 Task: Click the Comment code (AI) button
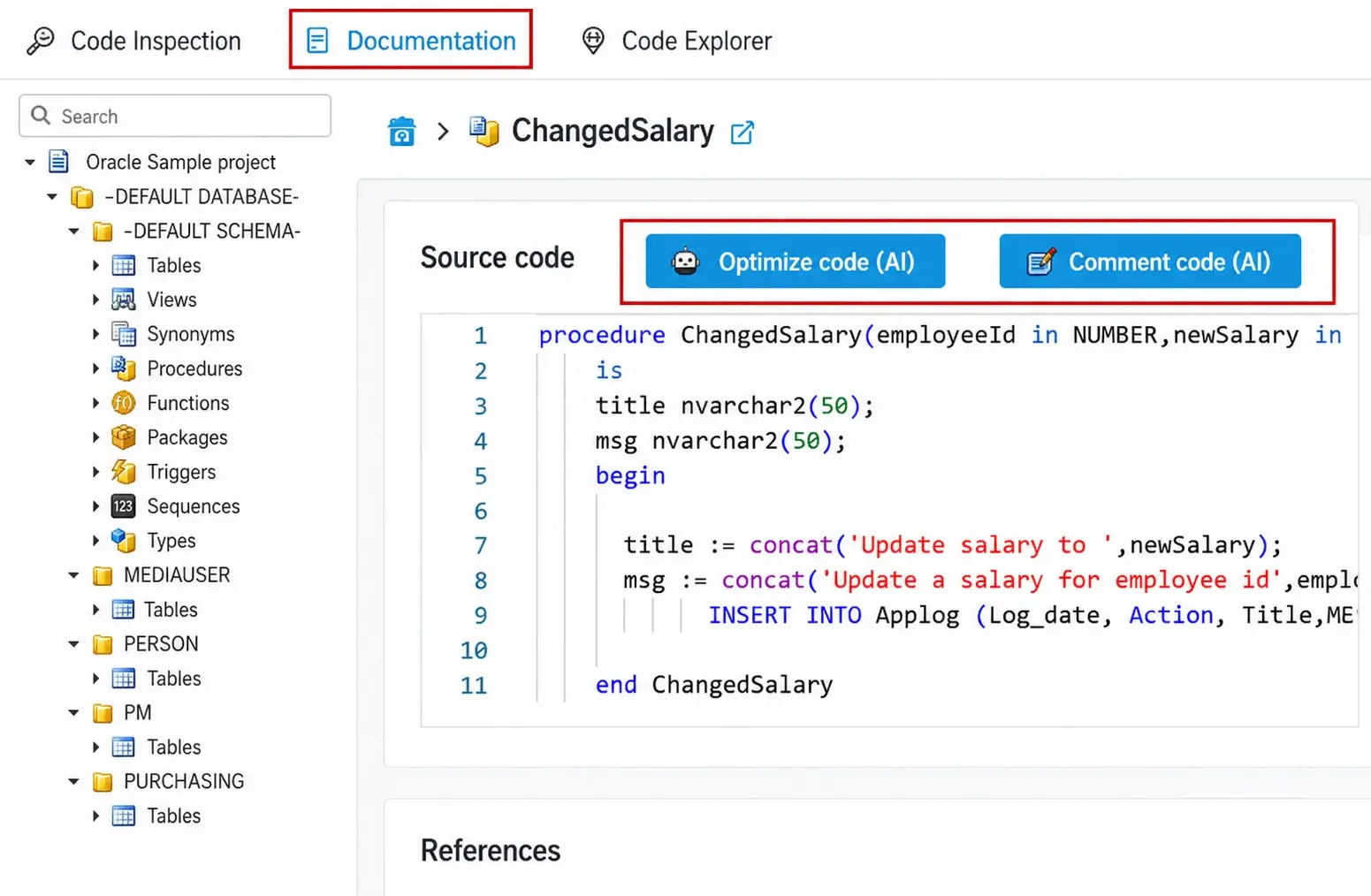(1150, 262)
